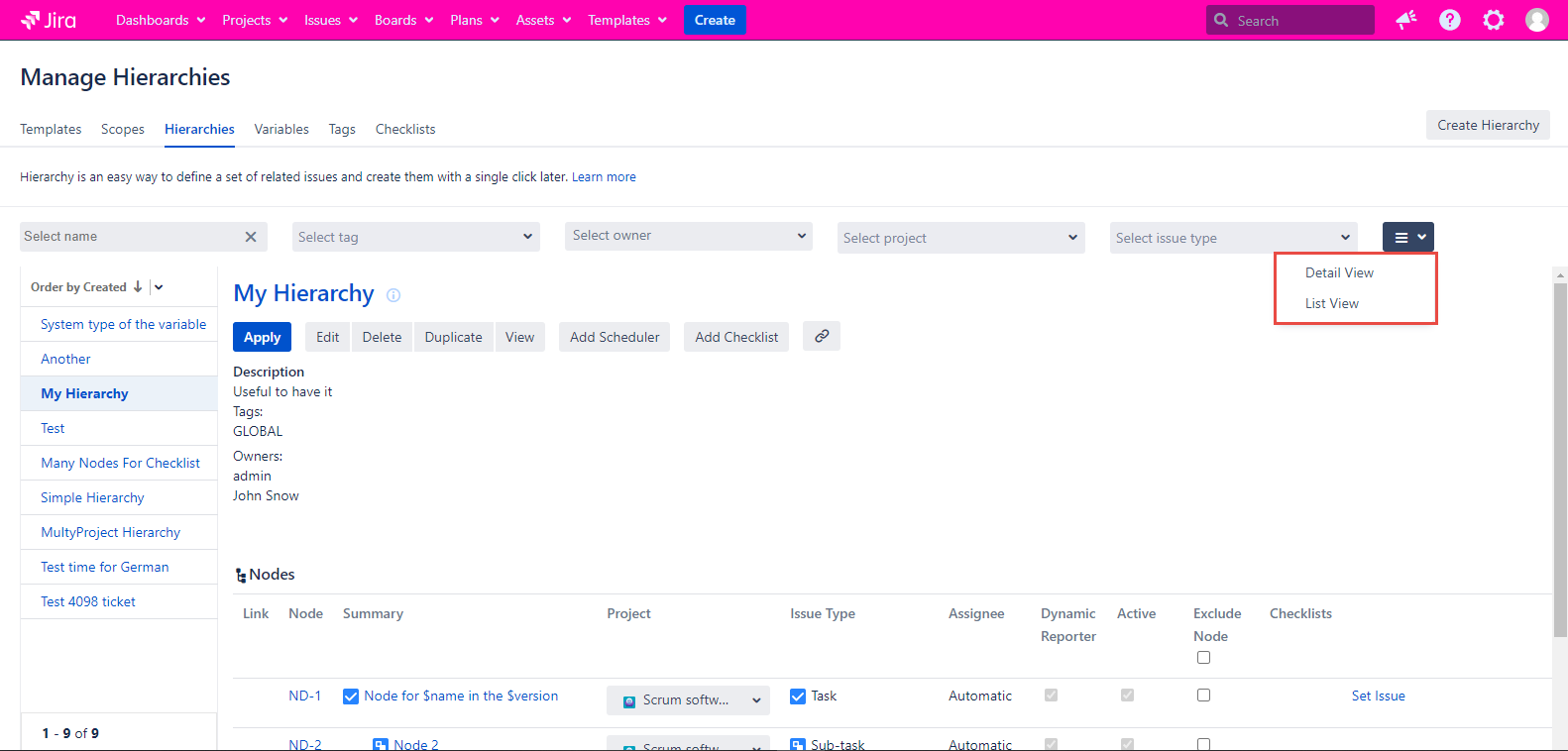Click the Jira logo in header
Image resolution: width=1568 pixels, height=751 pixels.
point(49,20)
